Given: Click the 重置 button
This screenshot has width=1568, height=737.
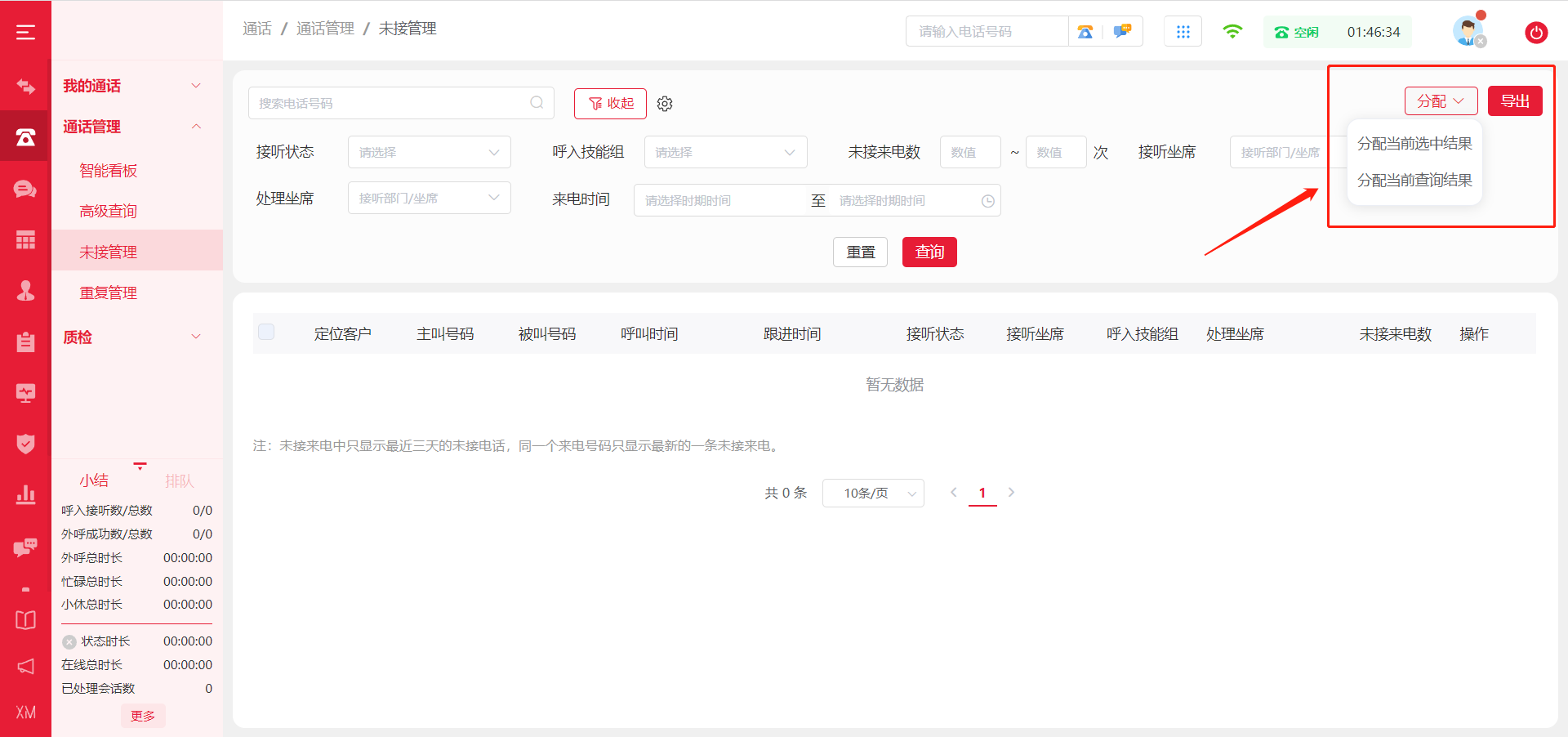Looking at the screenshot, I should coord(860,252).
